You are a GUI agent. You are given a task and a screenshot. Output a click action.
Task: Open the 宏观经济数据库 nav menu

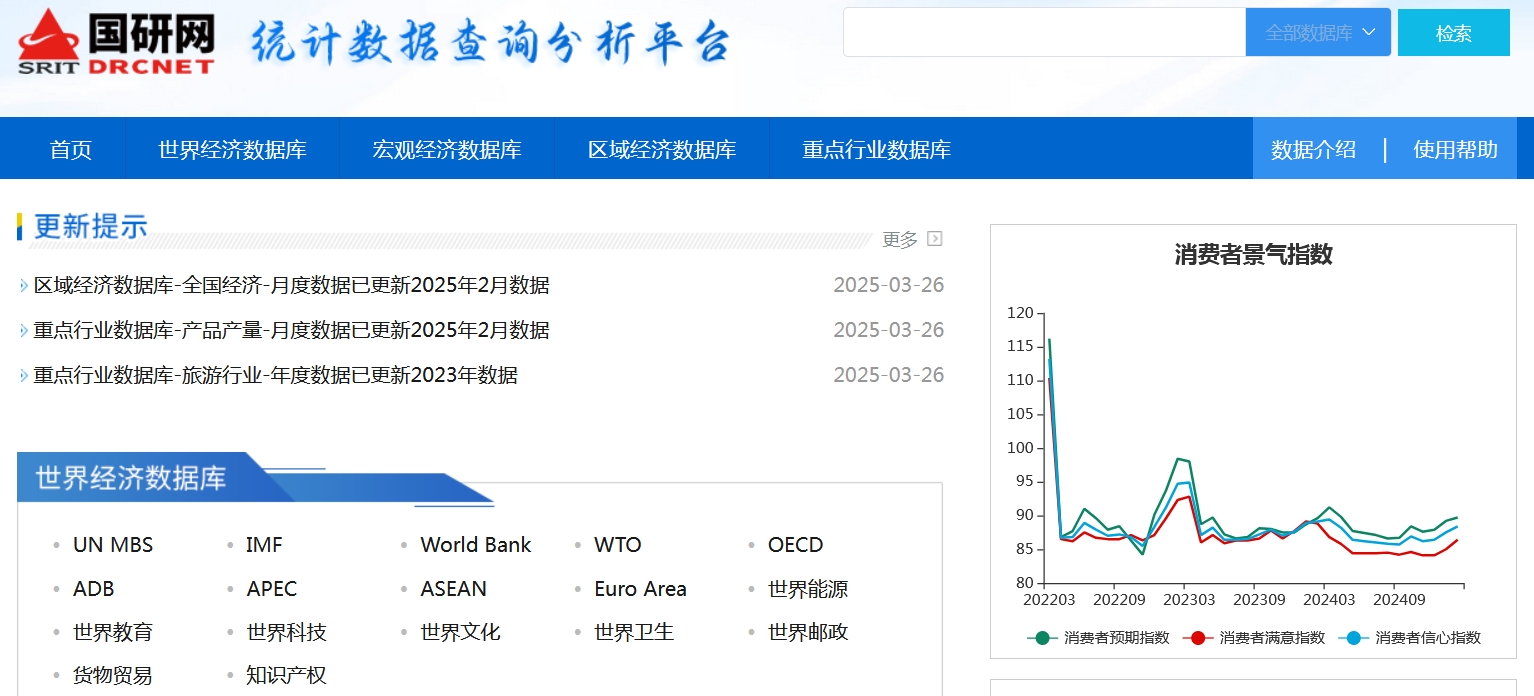pos(447,150)
